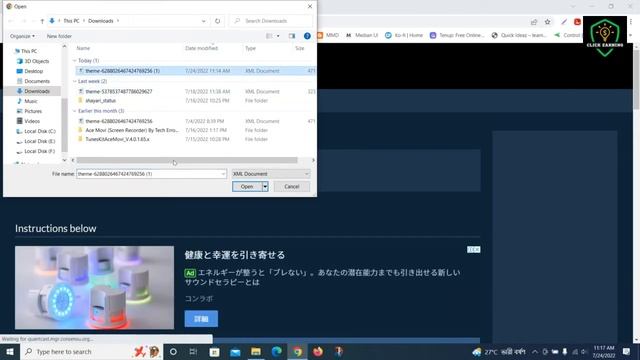The width and height of the screenshot is (640, 360).
Task: Open Task View on the taskbar
Action: point(193,351)
